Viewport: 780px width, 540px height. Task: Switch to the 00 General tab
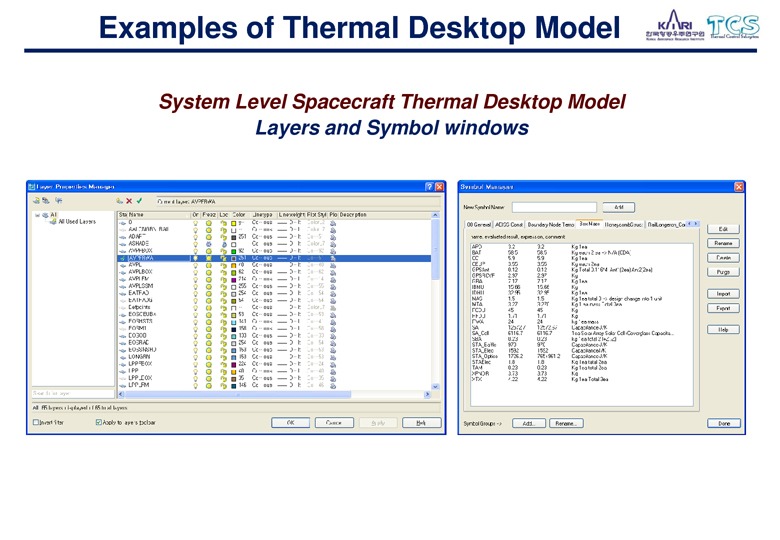pyautogui.click(x=479, y=225)
